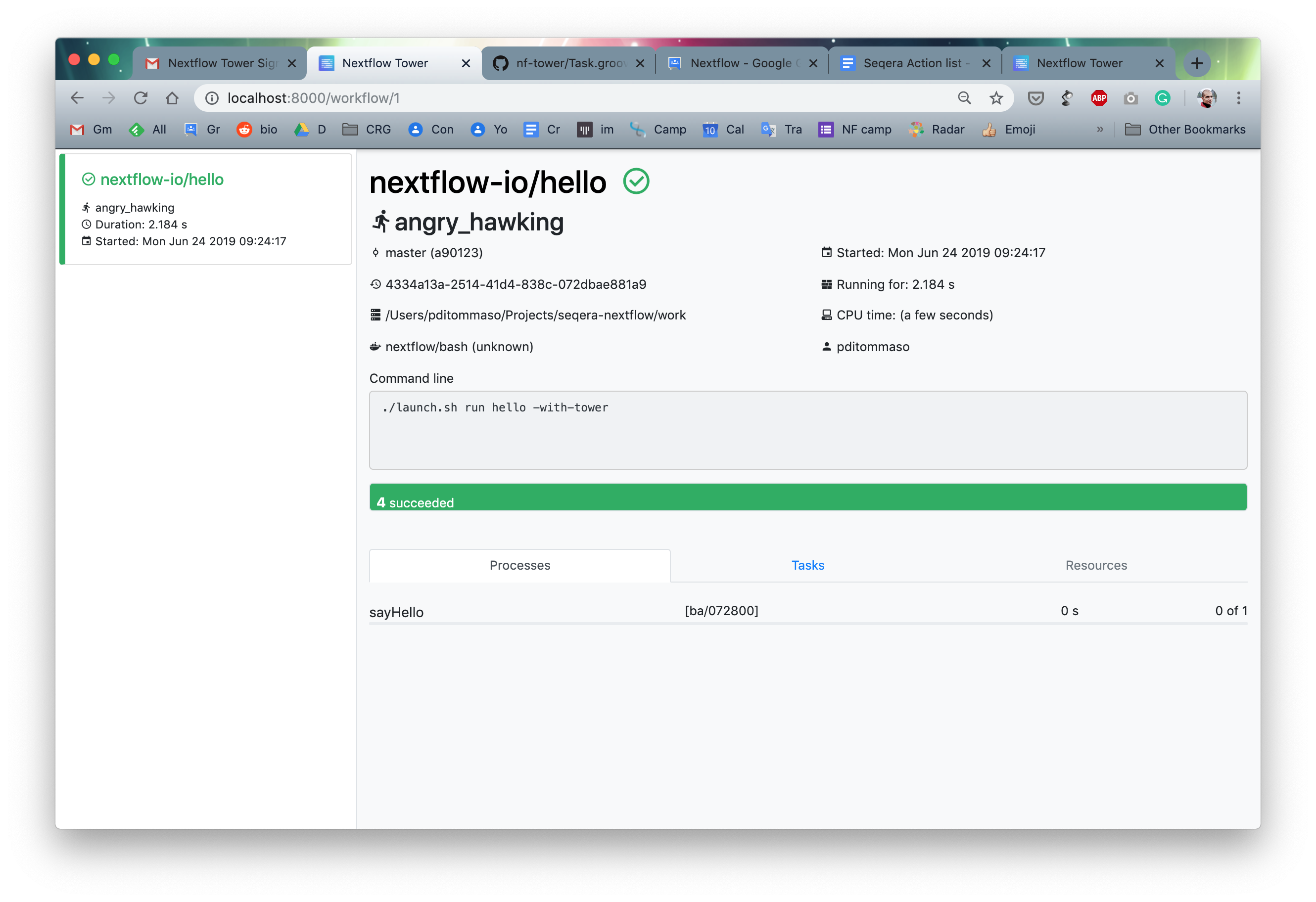Open the Grammarly extension
Screen dimensions: 1316x902
pyautogui.click(x=1162, y=98)
